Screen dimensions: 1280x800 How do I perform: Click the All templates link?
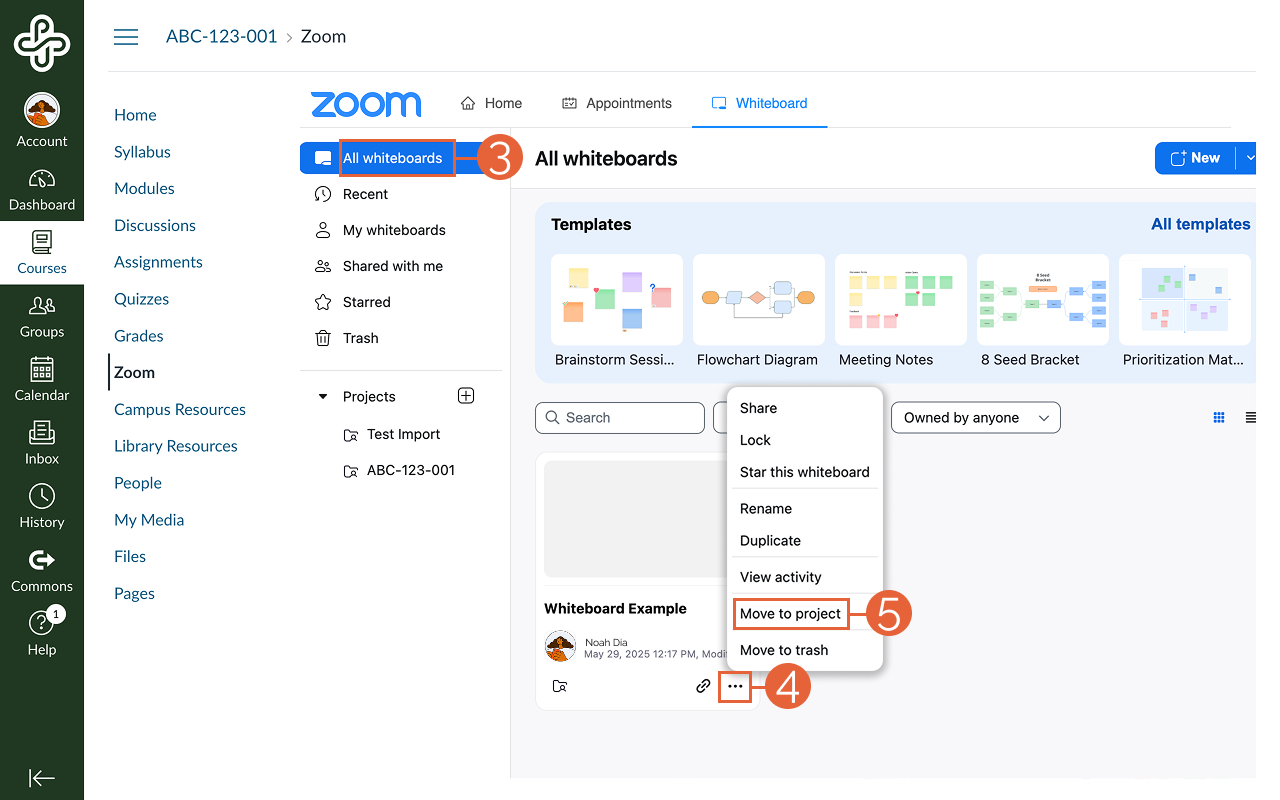[x=1201, y=224]
